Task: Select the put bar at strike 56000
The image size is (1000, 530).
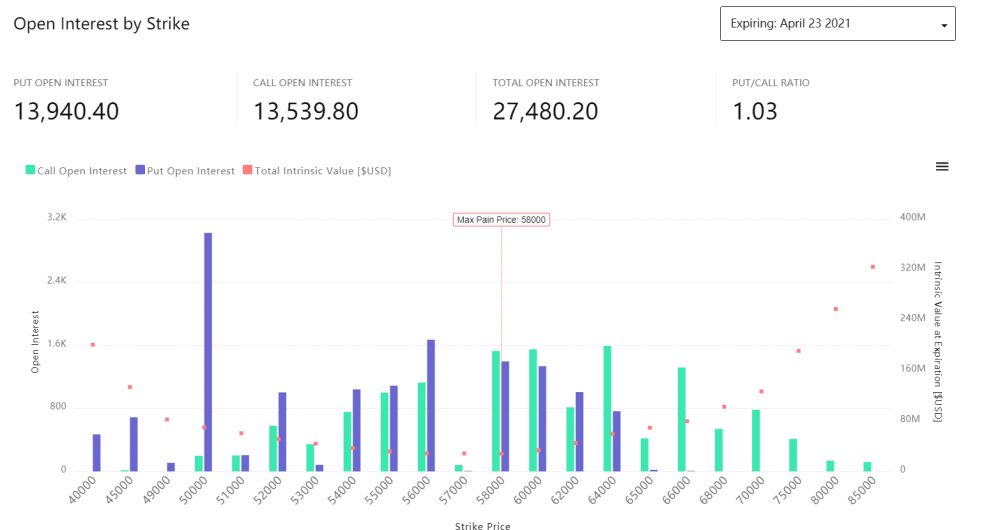Action: click(431, 405)
